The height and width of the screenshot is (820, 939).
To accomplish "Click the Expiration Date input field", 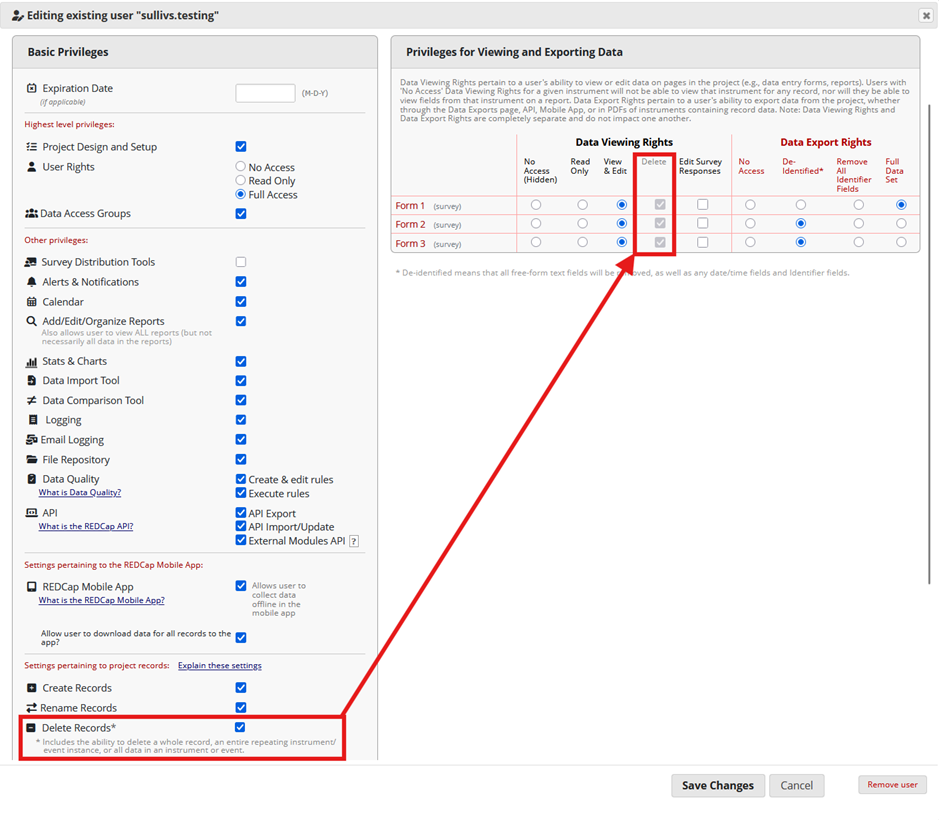I will (x=265, y=93).
